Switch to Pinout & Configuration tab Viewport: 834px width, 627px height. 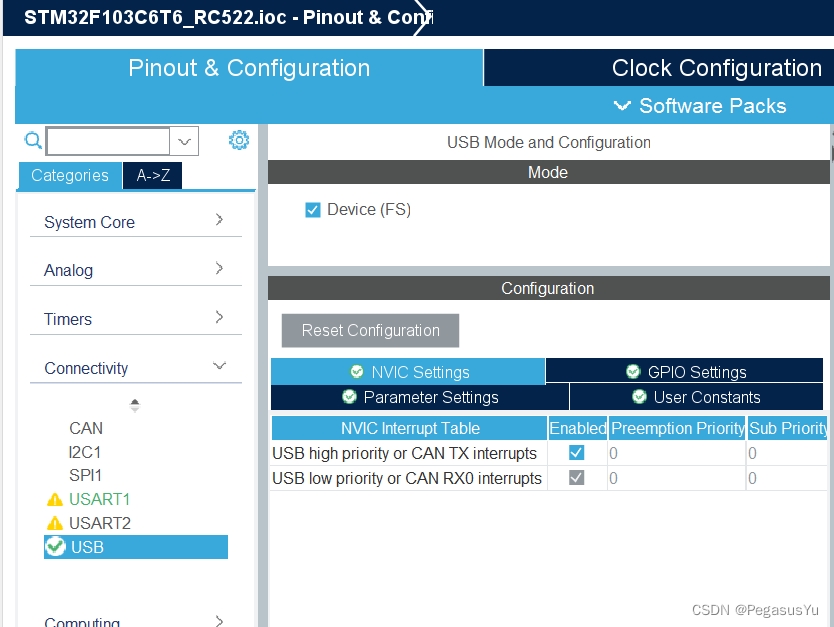point(249,68)
